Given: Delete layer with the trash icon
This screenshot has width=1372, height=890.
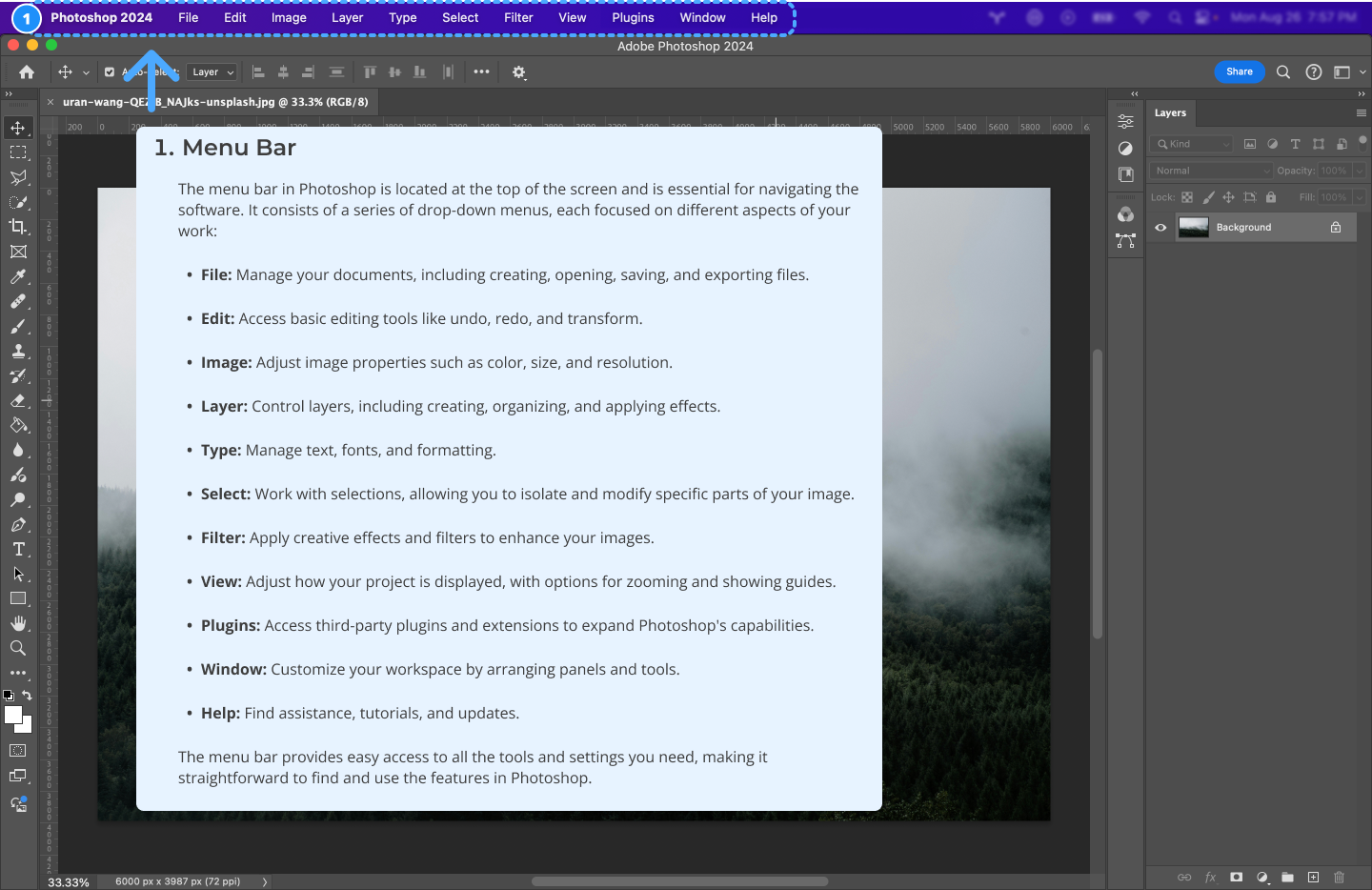Looking at the screenshot, I should [x=1339, y=877].
